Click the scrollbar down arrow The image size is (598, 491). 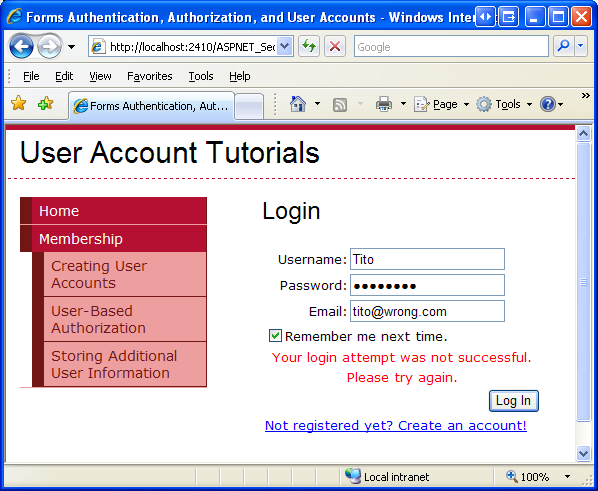(583, 454)
